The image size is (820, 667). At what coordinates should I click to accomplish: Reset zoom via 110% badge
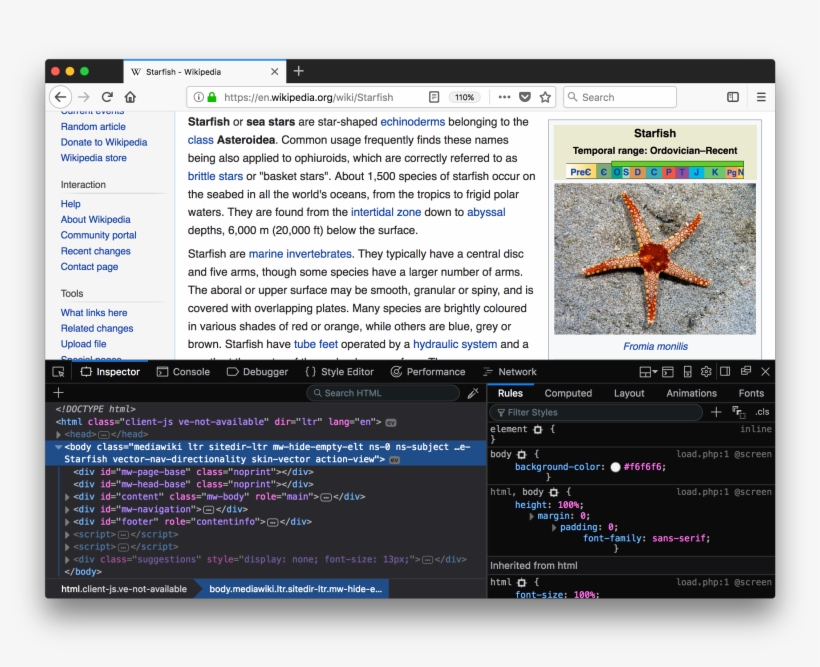[464, 97]
